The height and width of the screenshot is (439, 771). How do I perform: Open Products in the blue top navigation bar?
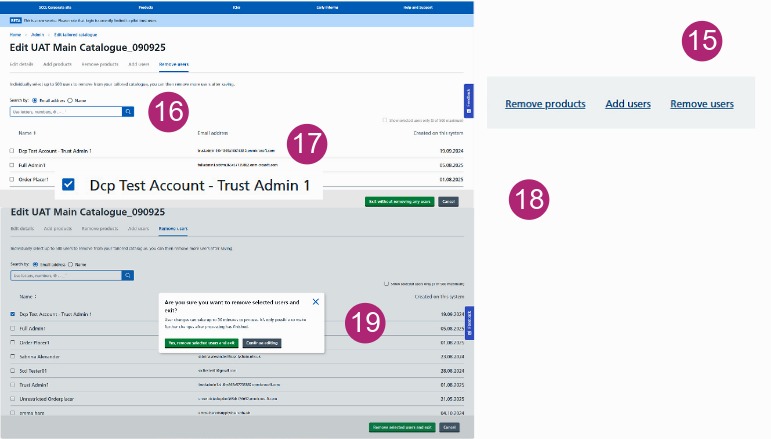[x=146, y=7]
